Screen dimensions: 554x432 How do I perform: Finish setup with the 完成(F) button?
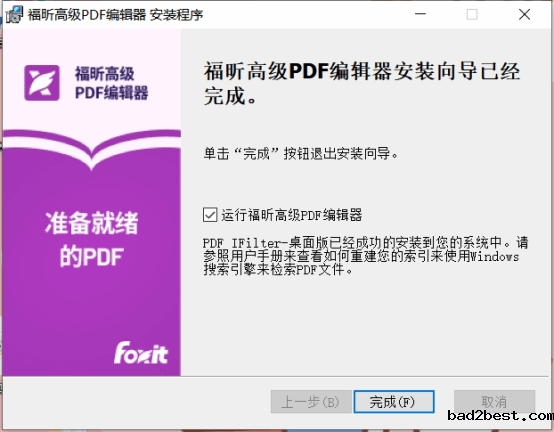coord(394,402)
